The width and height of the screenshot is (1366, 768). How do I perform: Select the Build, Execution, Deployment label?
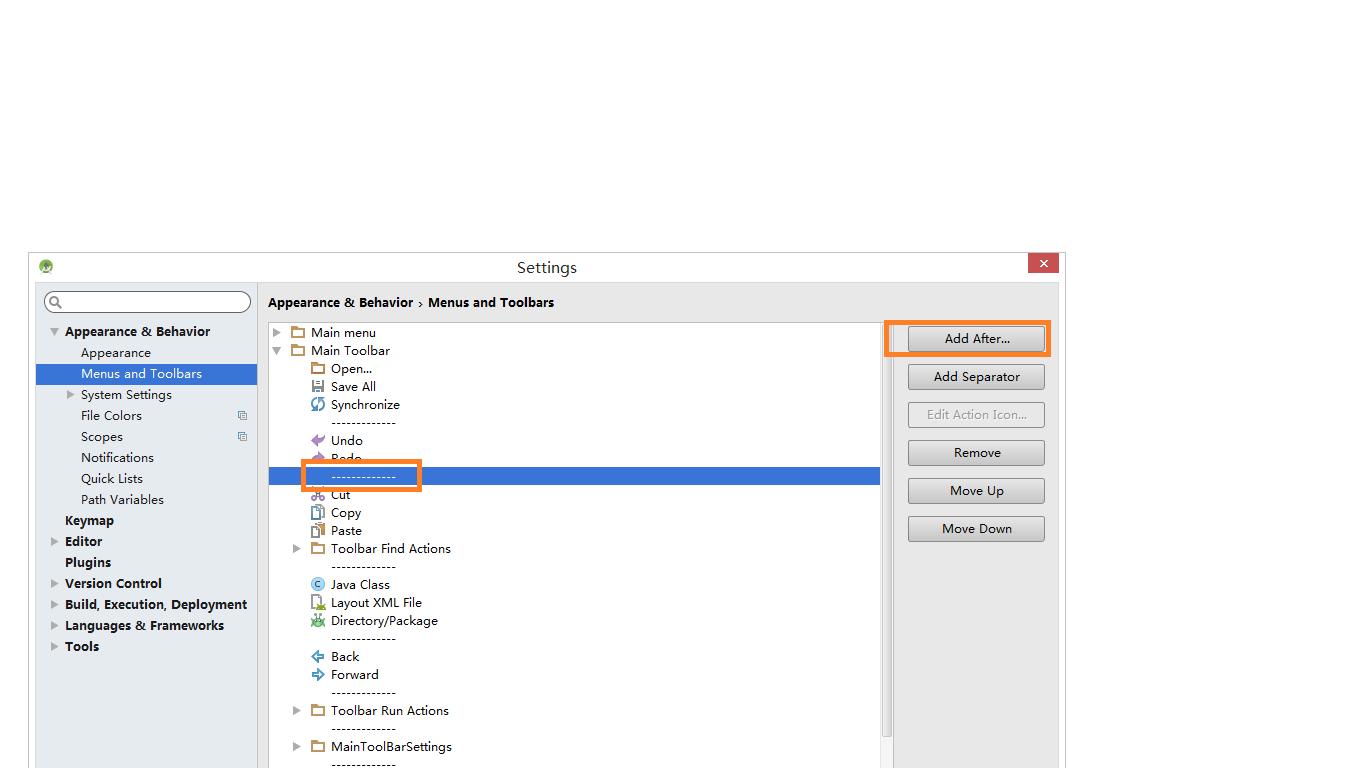point(156,605)
